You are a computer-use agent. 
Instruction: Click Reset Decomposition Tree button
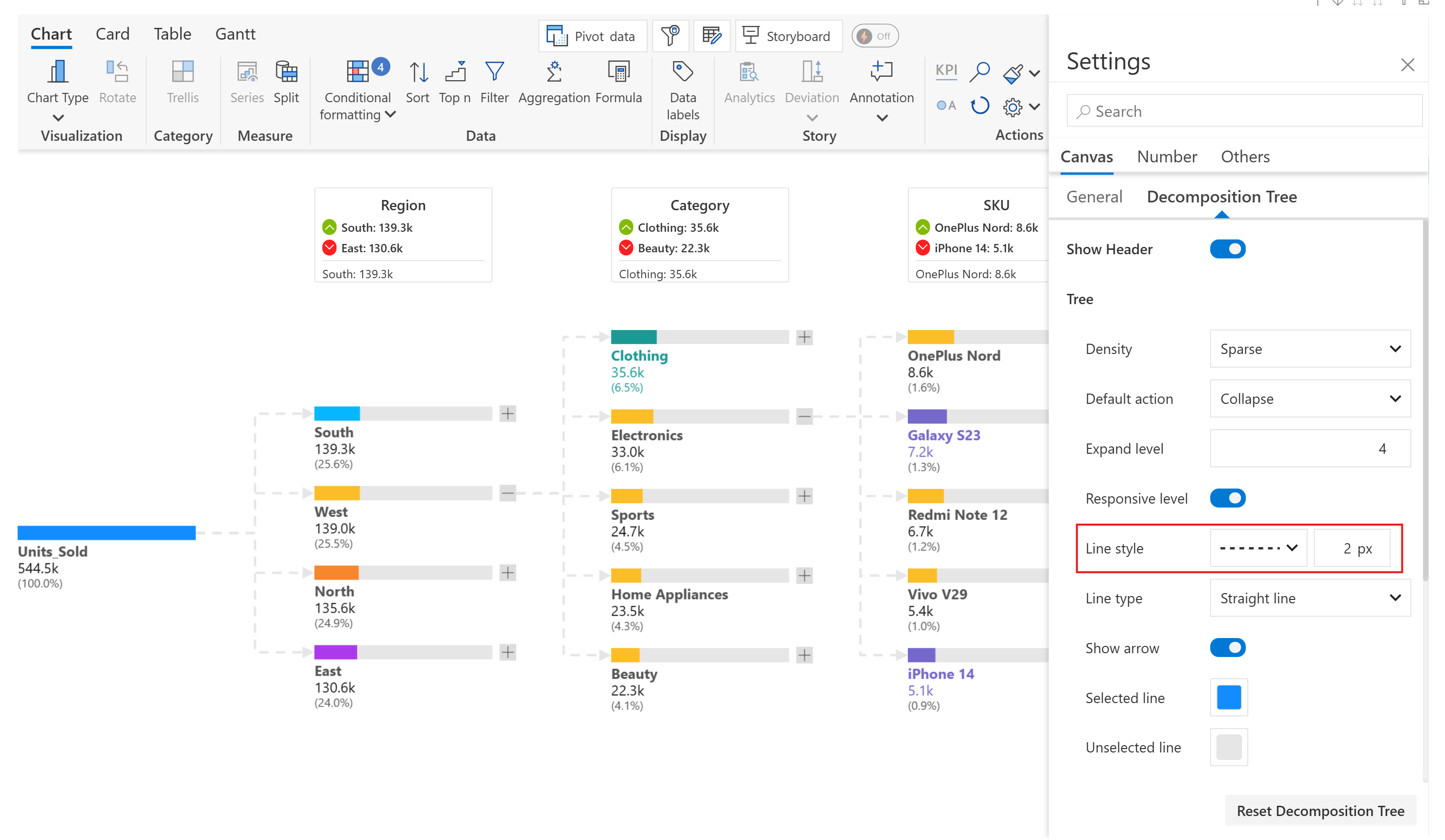click(1320, 811)
